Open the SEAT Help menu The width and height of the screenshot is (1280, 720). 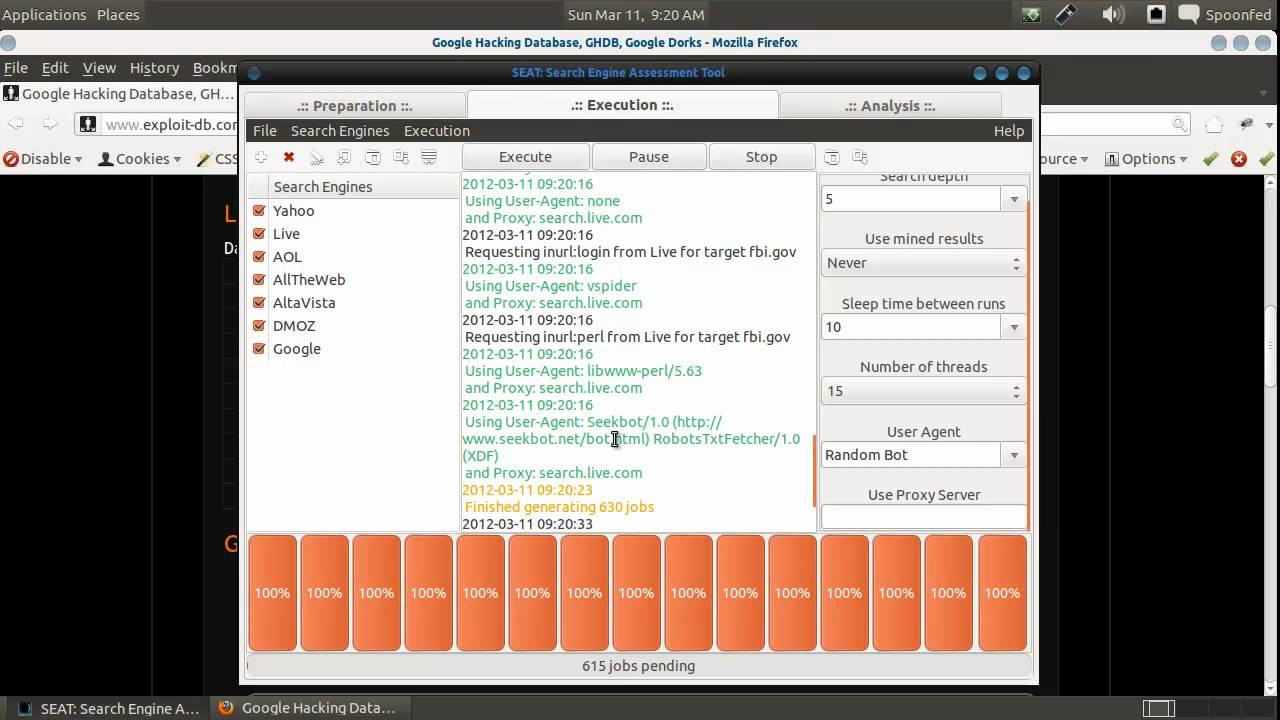point(1009,131)
